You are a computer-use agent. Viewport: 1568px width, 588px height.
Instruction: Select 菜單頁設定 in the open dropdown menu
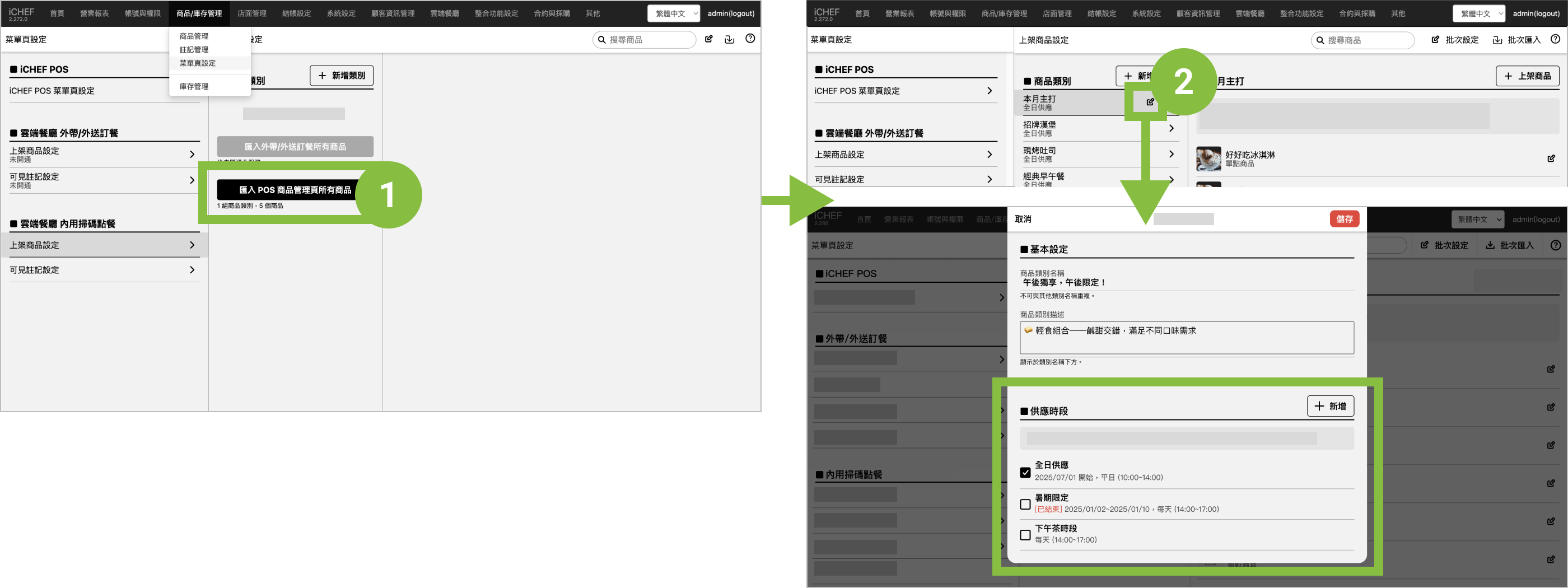(x=197, y=63)
